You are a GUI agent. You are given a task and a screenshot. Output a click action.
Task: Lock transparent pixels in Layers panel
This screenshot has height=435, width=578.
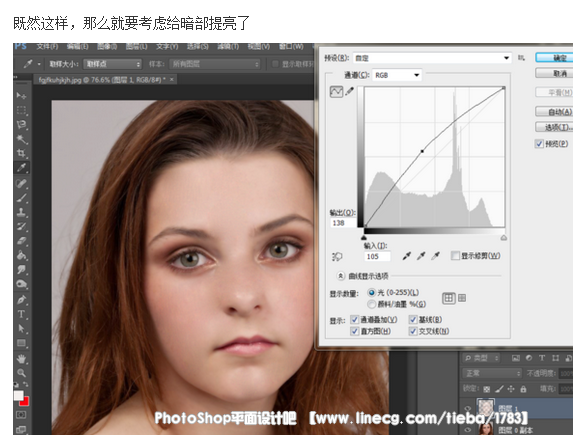[x=487, y=389]
